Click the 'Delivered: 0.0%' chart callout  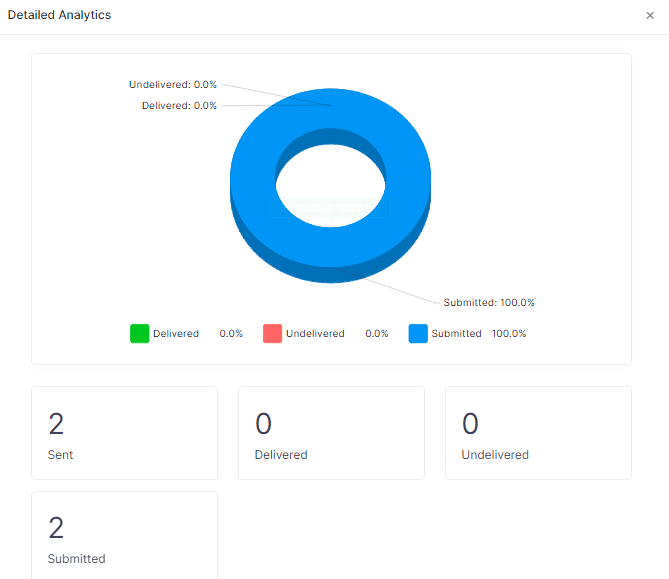click(179, 105)
